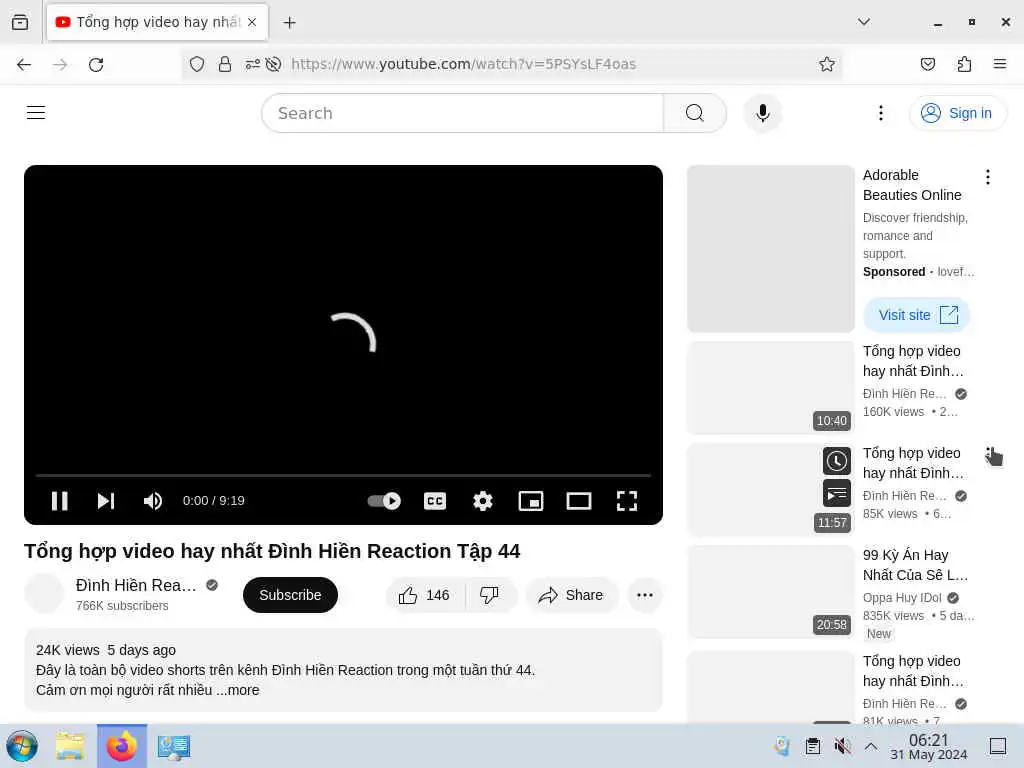Skip to the next video
This screenshot has height=768, width=1024.
tap(106, 501)
